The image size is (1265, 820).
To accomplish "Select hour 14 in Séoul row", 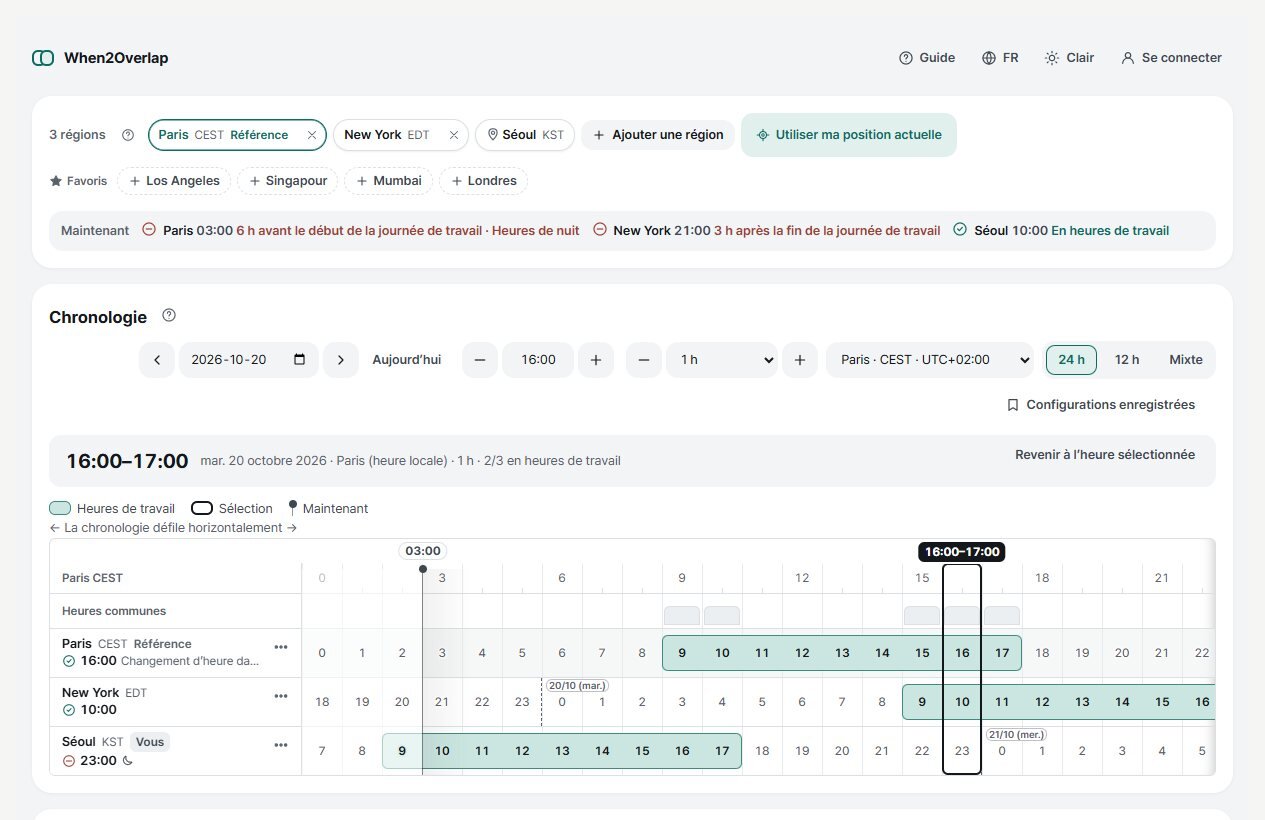I will [602, 751].
